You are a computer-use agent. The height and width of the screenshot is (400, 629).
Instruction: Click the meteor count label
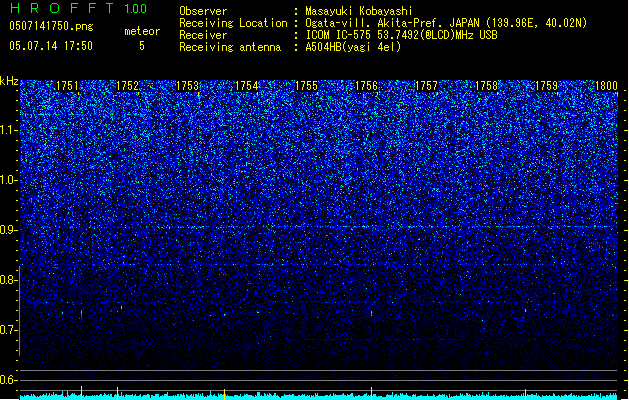(142, 31)
